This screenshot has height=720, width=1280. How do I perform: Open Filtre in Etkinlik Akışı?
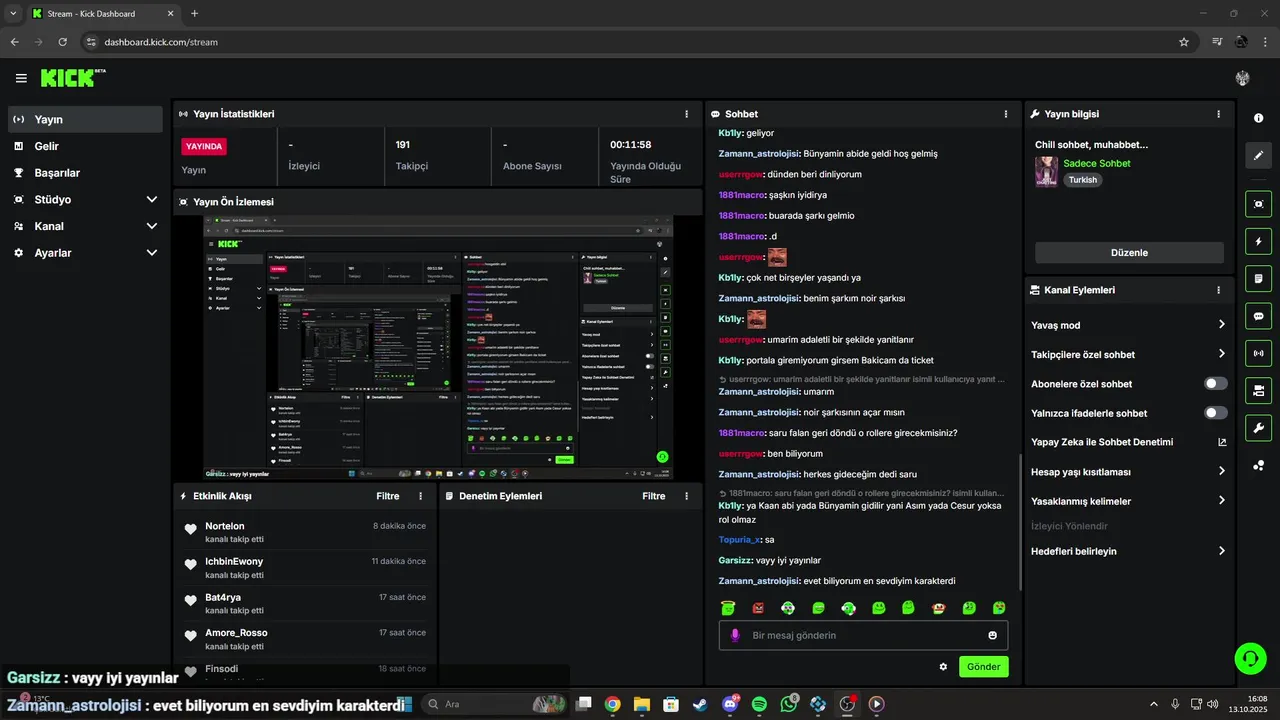(x=387, y=496)
